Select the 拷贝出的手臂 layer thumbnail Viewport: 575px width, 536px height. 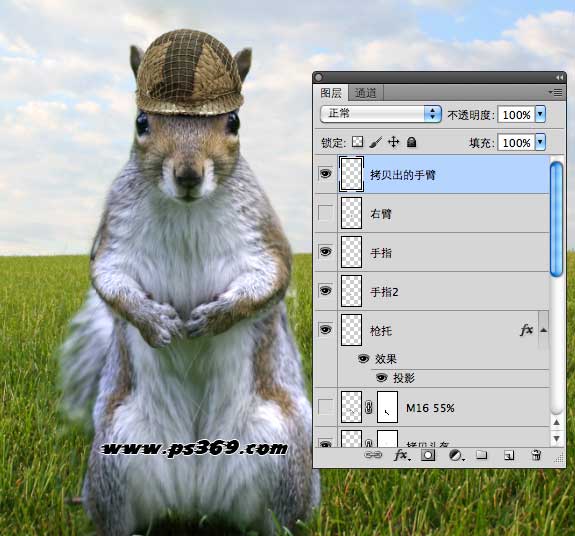pyautogui.click(x=351, y=174)
